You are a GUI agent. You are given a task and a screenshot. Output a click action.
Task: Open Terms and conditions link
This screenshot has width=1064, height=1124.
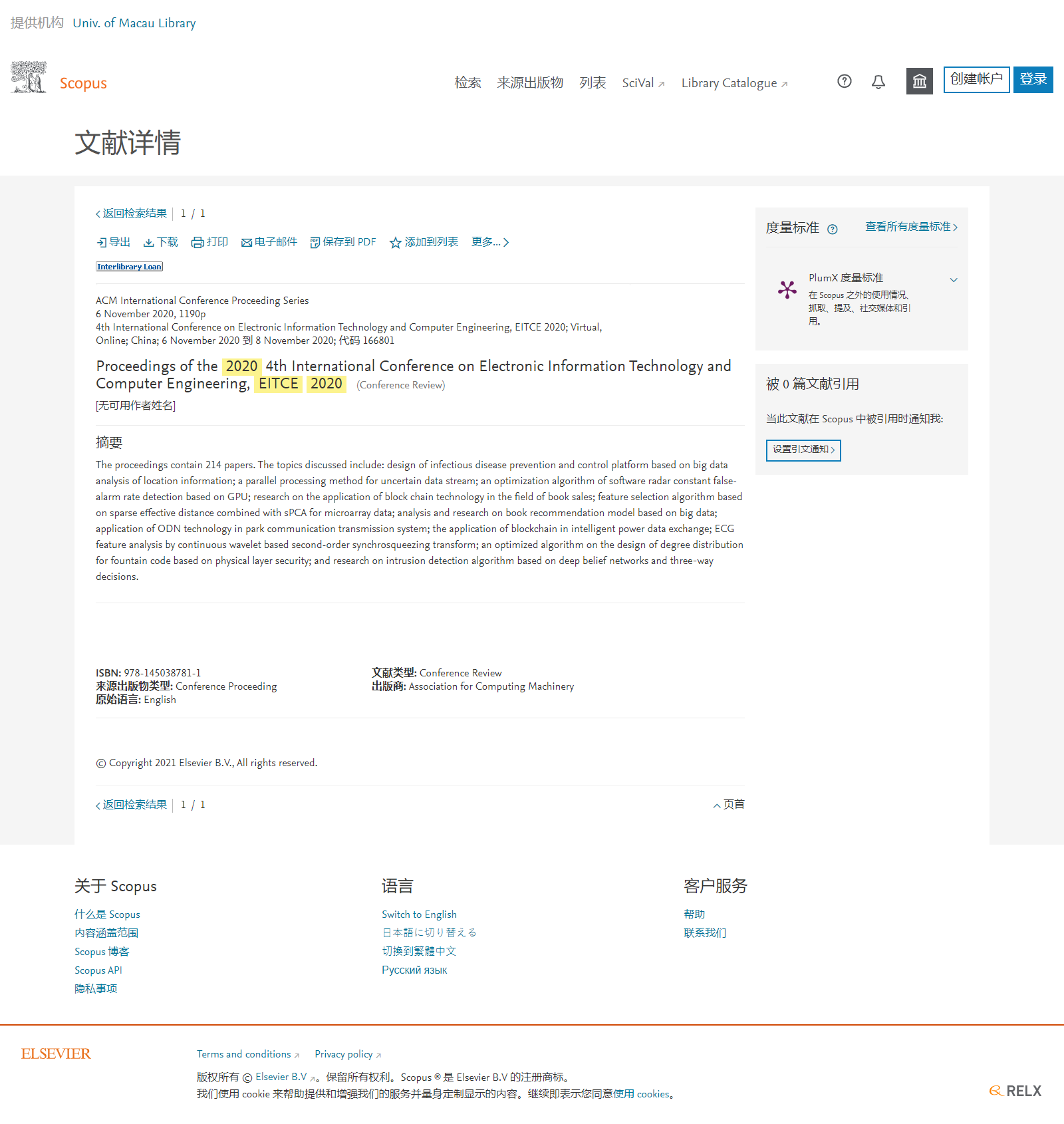tap(248, 1054)
